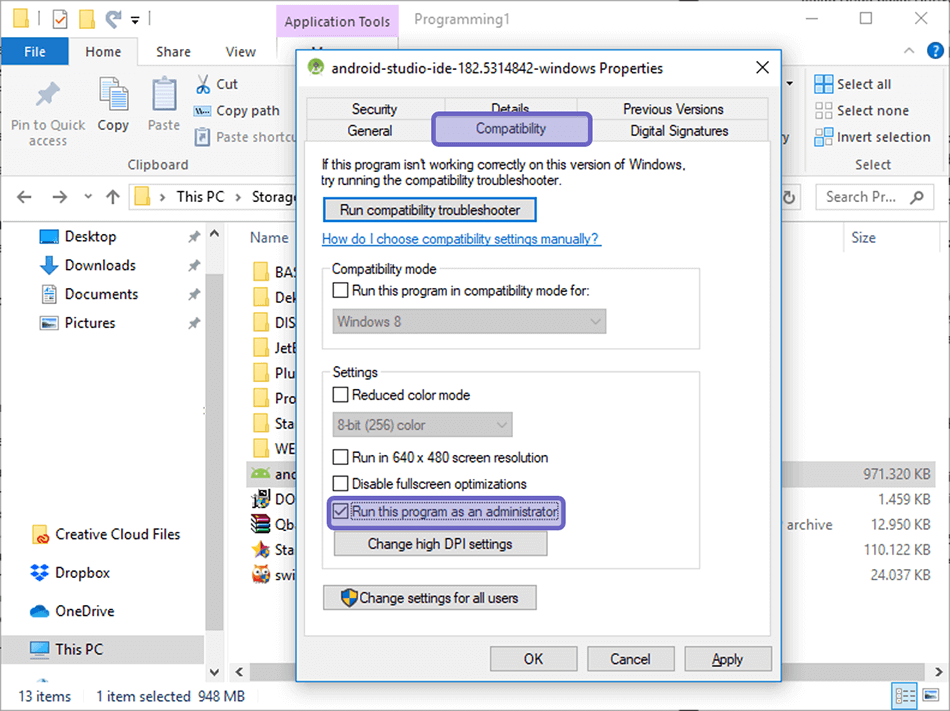The image size is (950, 711).
Task: Open the Digital Signatures tab
Action: coord(679,131)
